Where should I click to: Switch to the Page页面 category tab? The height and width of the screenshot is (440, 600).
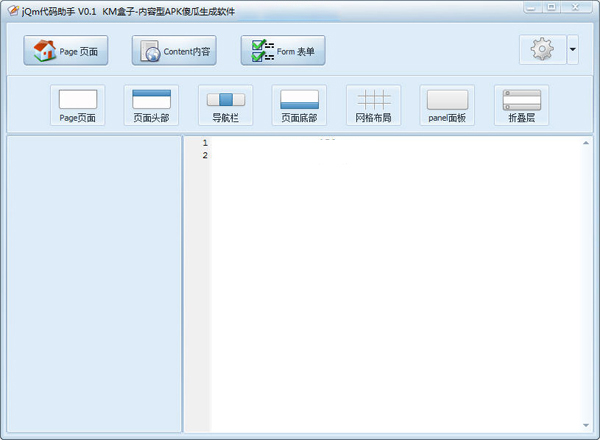(66, 50)
